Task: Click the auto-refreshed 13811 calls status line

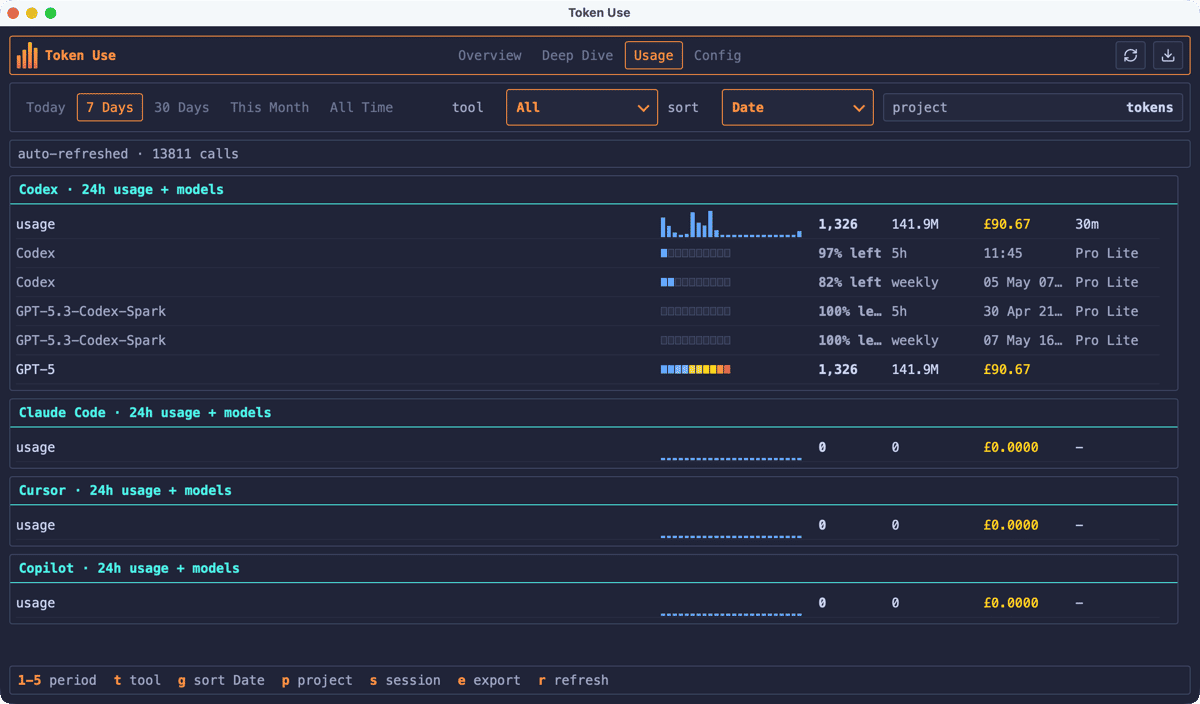Action: click(600, 154)
